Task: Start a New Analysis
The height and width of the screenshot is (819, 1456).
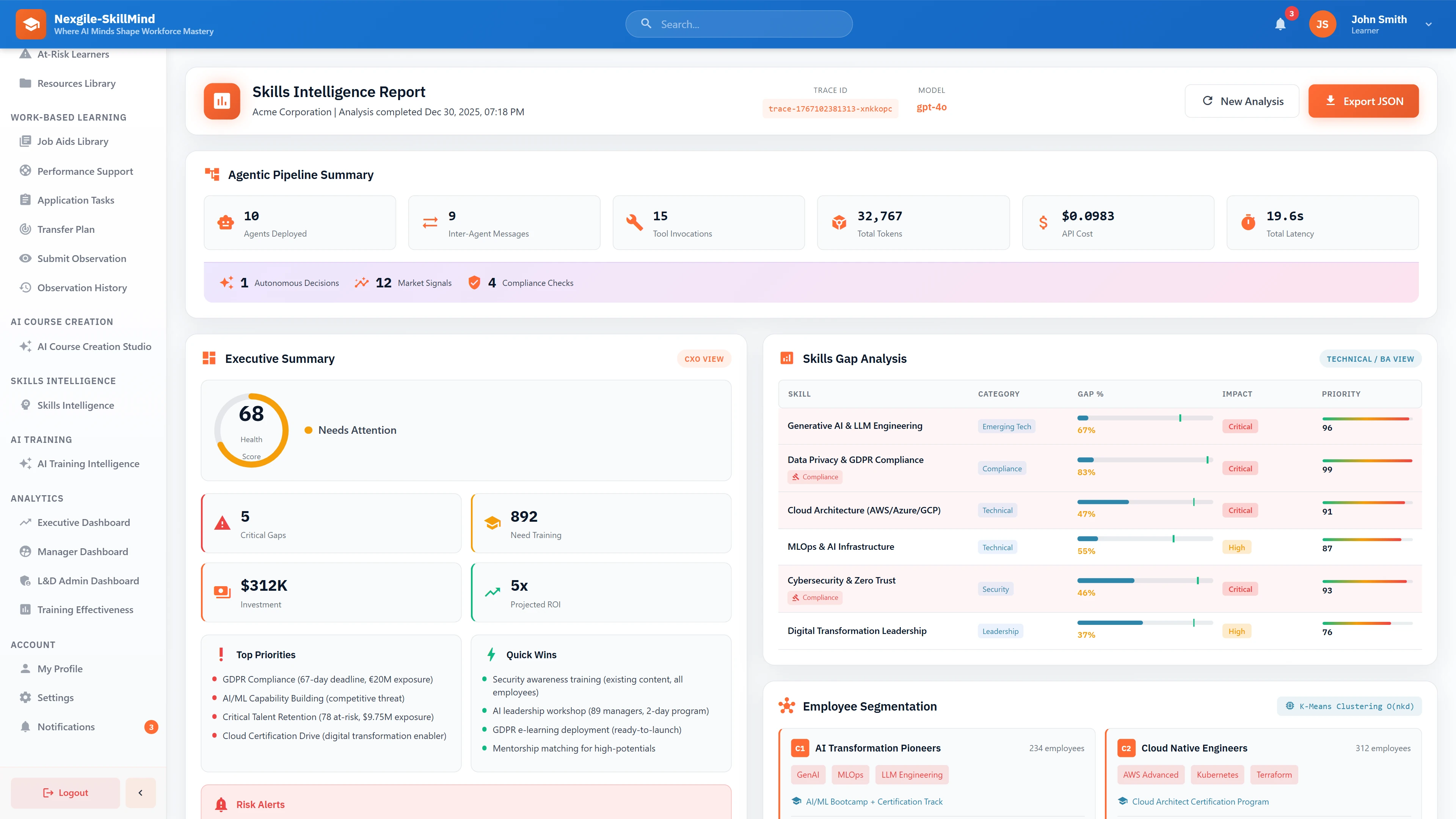Action: point(1243,100)
